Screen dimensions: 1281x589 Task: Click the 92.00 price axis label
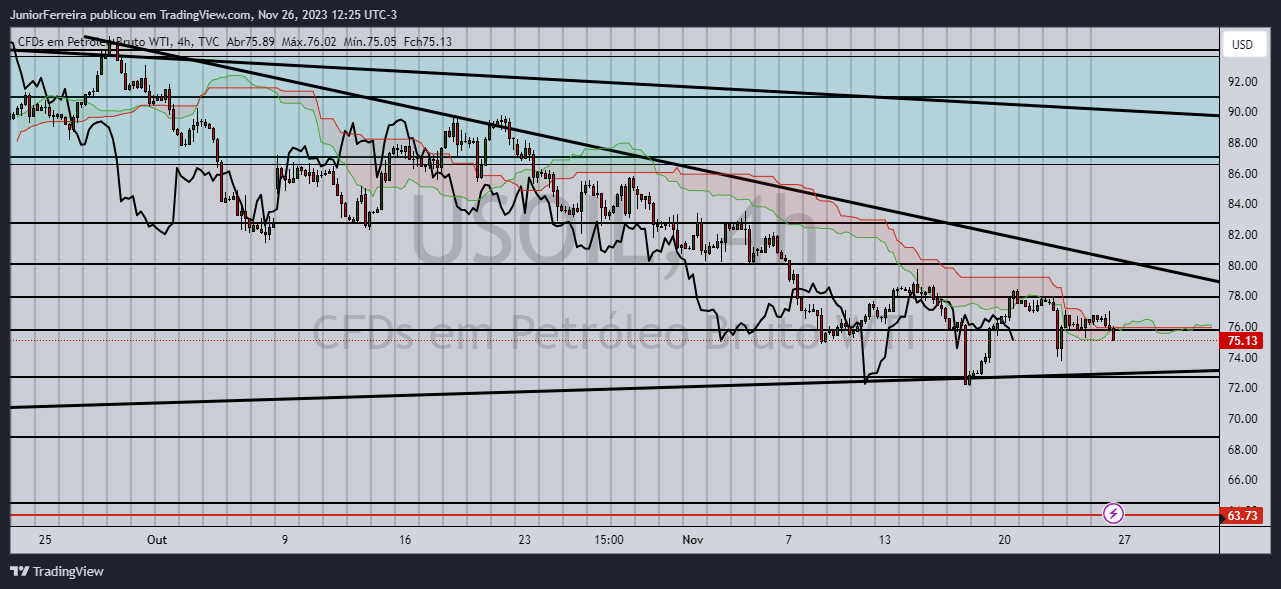(1242, 81)
